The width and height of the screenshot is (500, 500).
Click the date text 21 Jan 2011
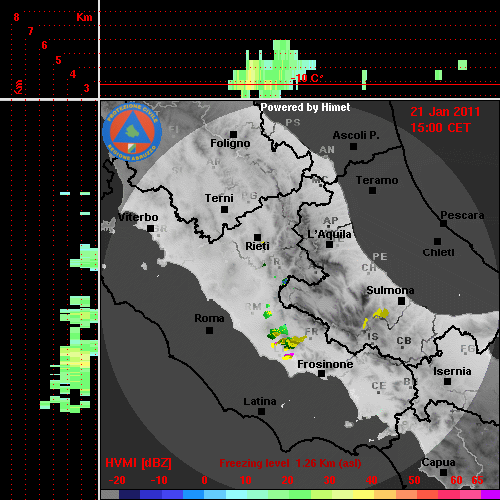[445, 112]
